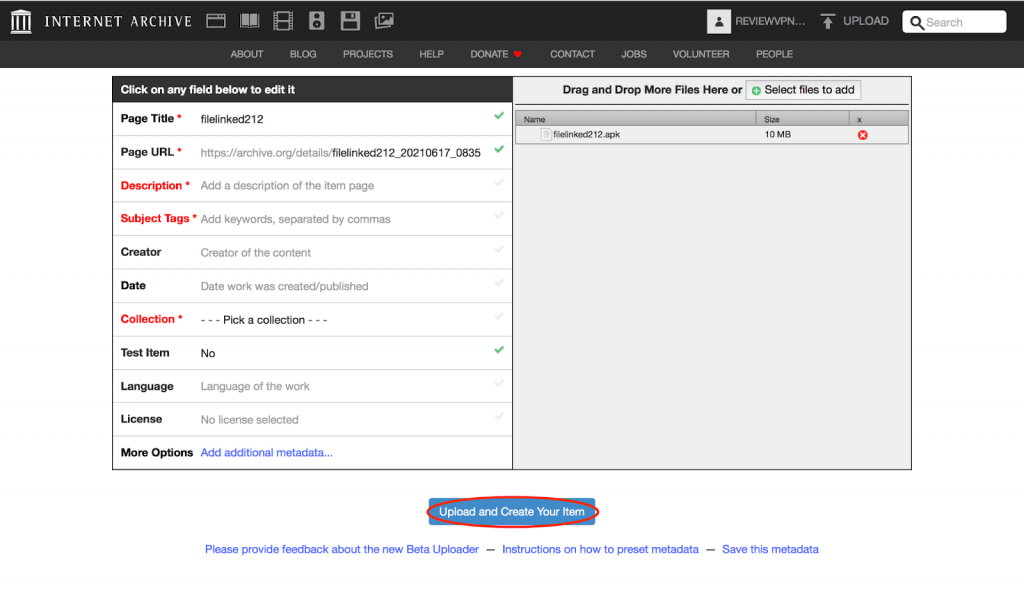This screenshot has width=1024, height=609.
Task: Open the CONTACT menu item
Action: click(572, 54)
